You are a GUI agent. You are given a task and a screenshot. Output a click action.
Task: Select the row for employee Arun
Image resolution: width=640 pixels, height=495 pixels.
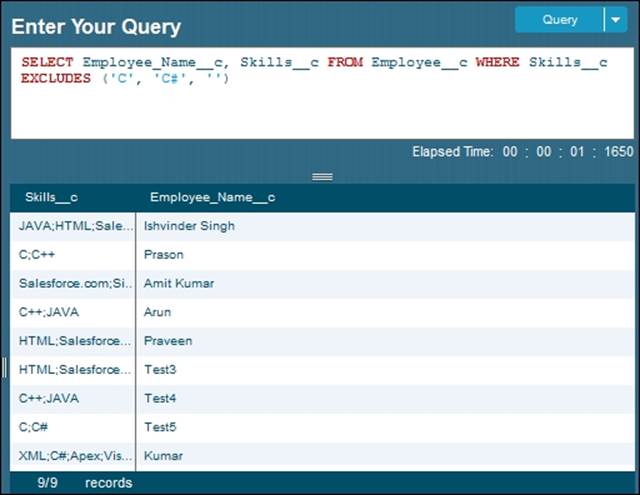click(158, 312)
